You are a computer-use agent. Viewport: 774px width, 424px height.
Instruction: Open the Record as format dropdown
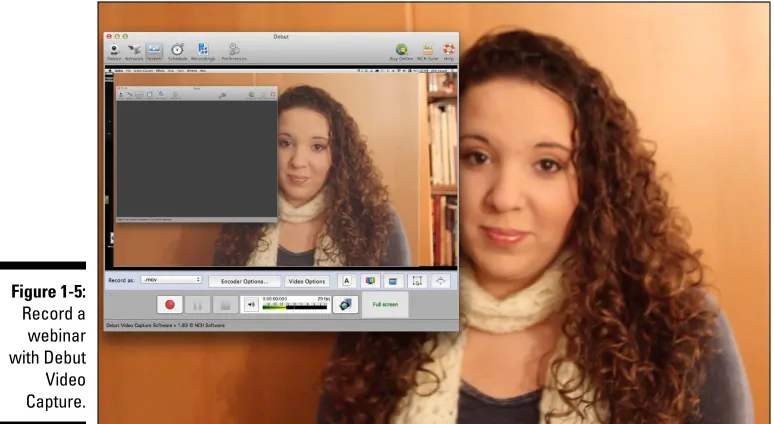tap(171, 280)
